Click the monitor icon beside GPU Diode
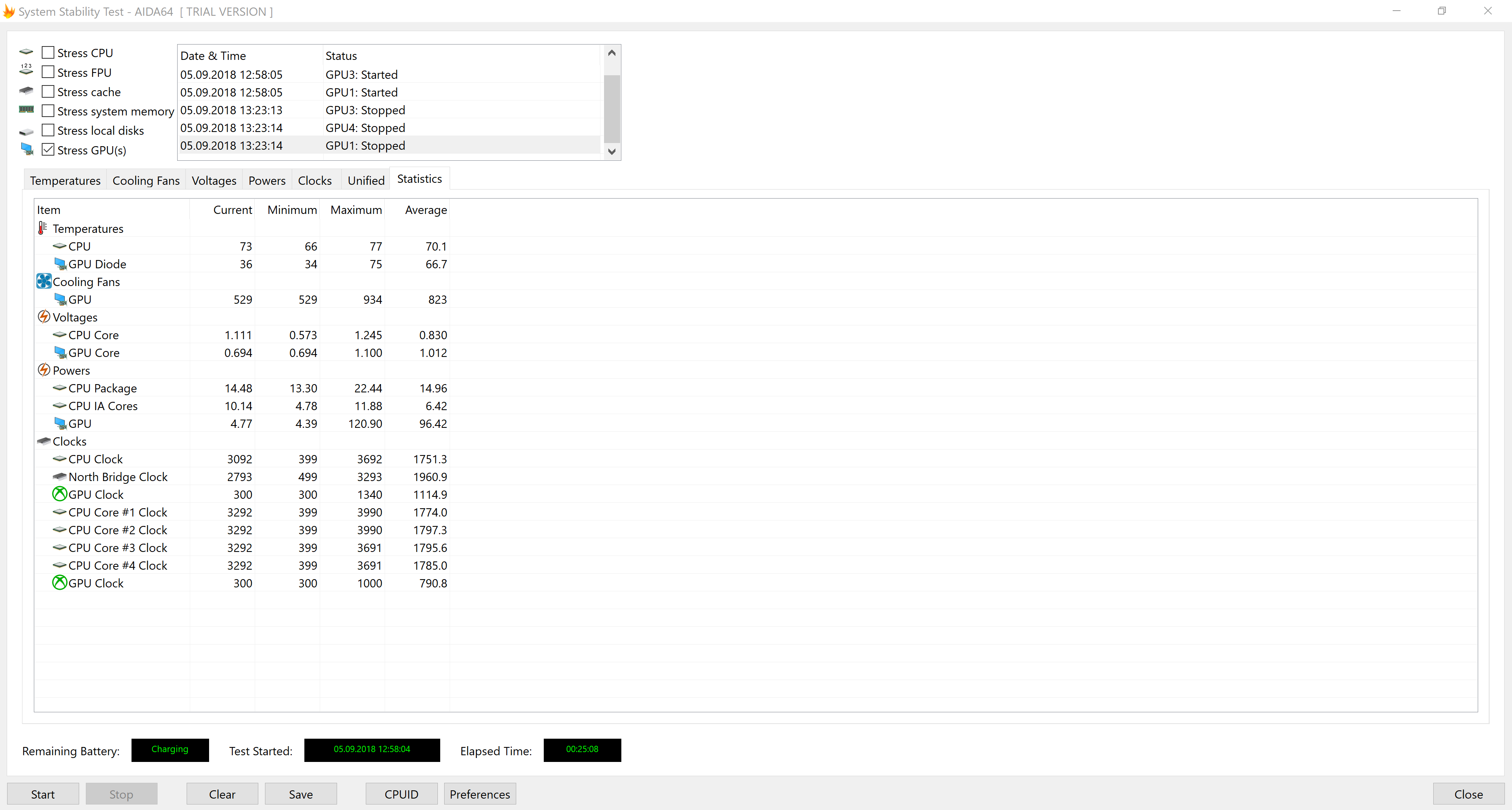 [x=60, y=264]
